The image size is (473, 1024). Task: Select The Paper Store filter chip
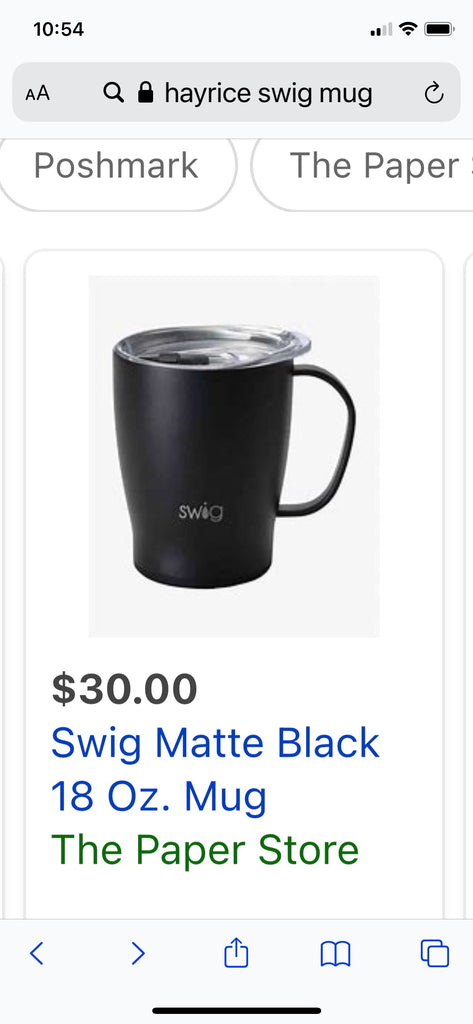click(x=363, y=166)
